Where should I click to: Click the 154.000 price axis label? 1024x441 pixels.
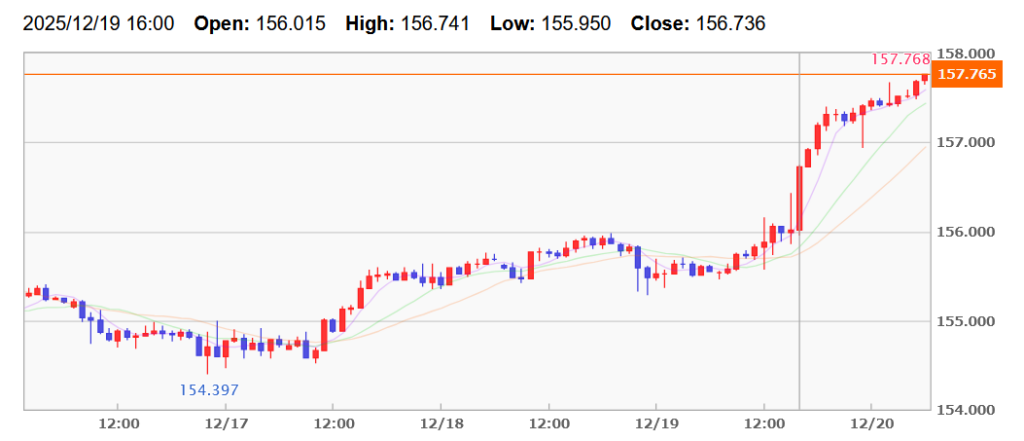coord(968,410)
